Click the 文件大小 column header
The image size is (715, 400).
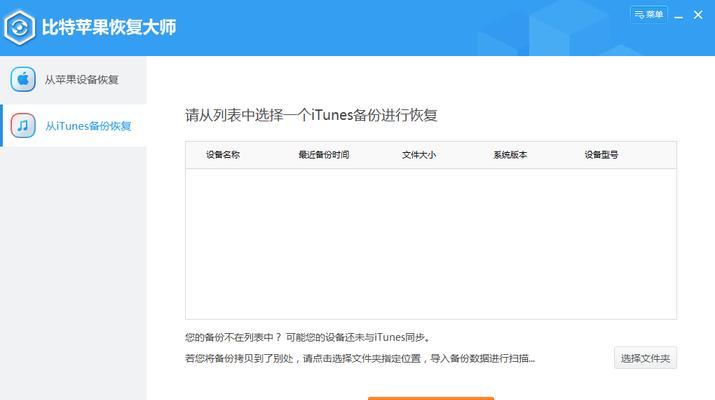click(419, 155)
